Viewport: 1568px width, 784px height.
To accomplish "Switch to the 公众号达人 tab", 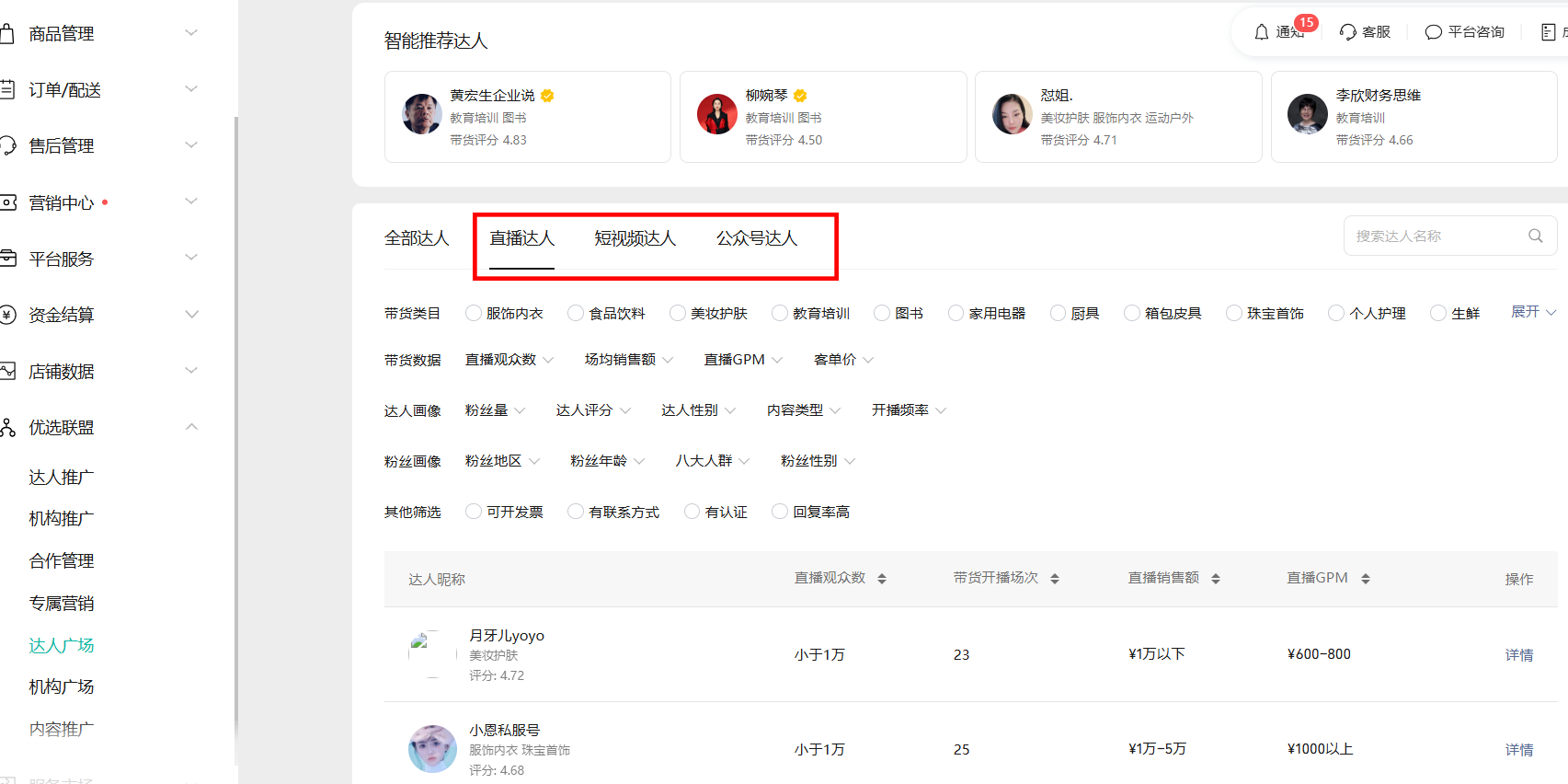I will (757, 238).
